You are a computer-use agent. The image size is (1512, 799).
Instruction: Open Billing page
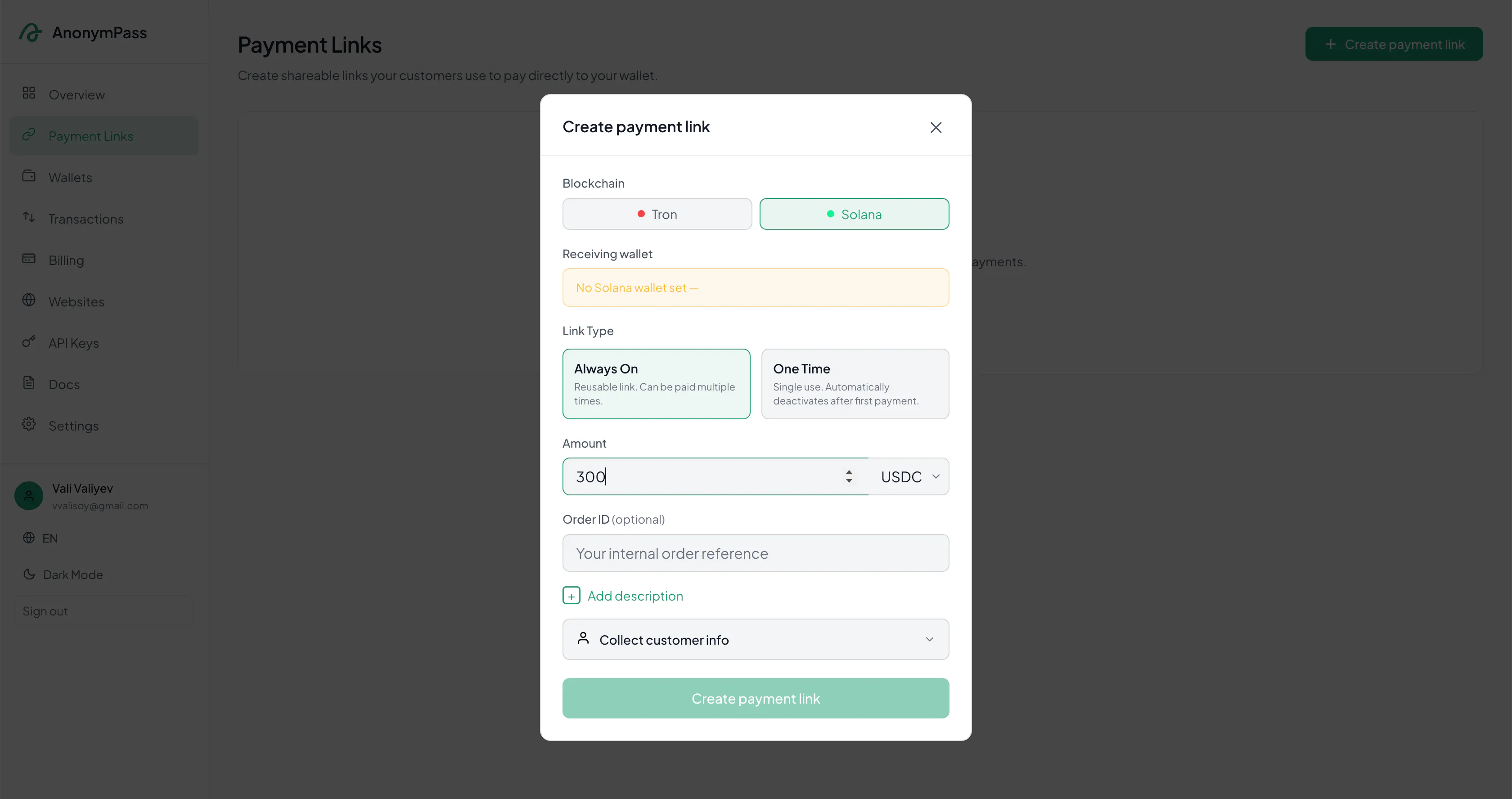coord(104,260)
